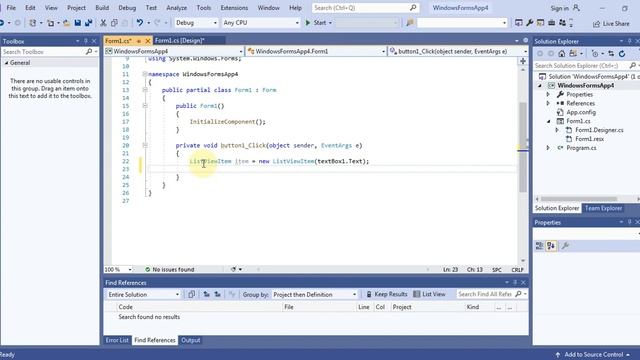The height and width of the screenshot is (360, 640).
Task: Switch to the Team Explorer tab
Action: [603, 208]
